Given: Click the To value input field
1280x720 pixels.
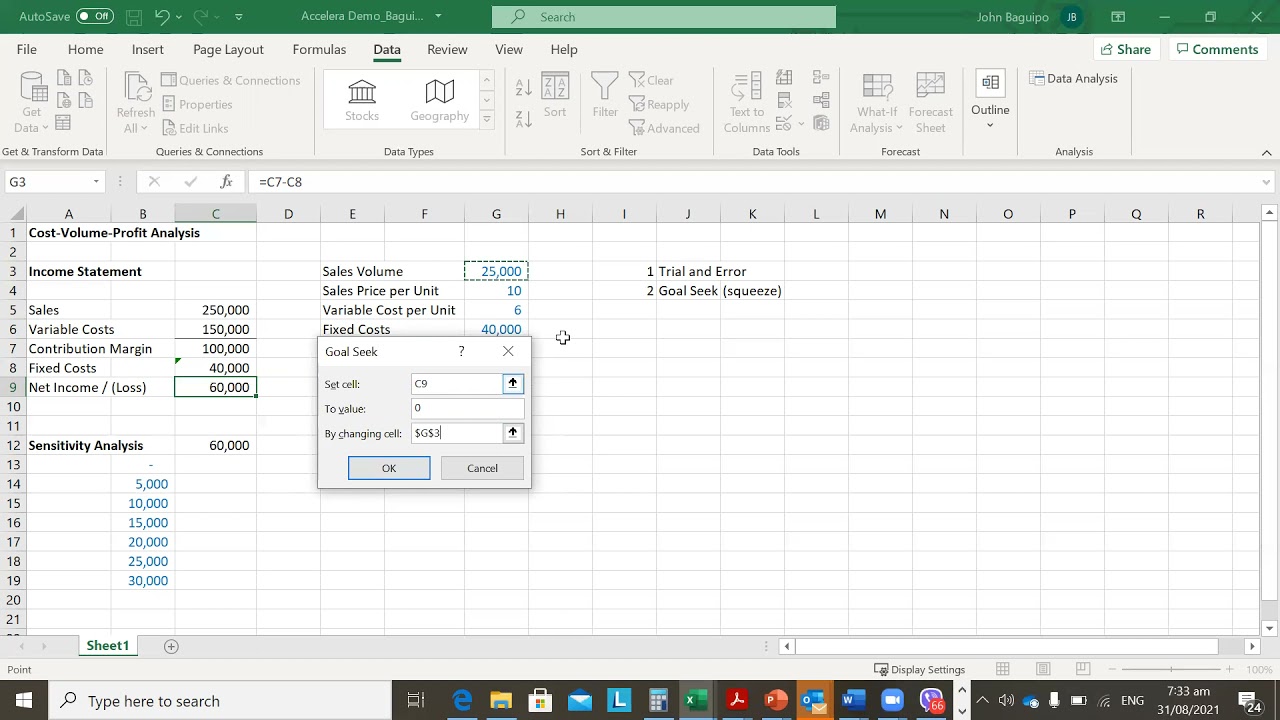Looking at the screenshot, I should [x=467, y=408].
